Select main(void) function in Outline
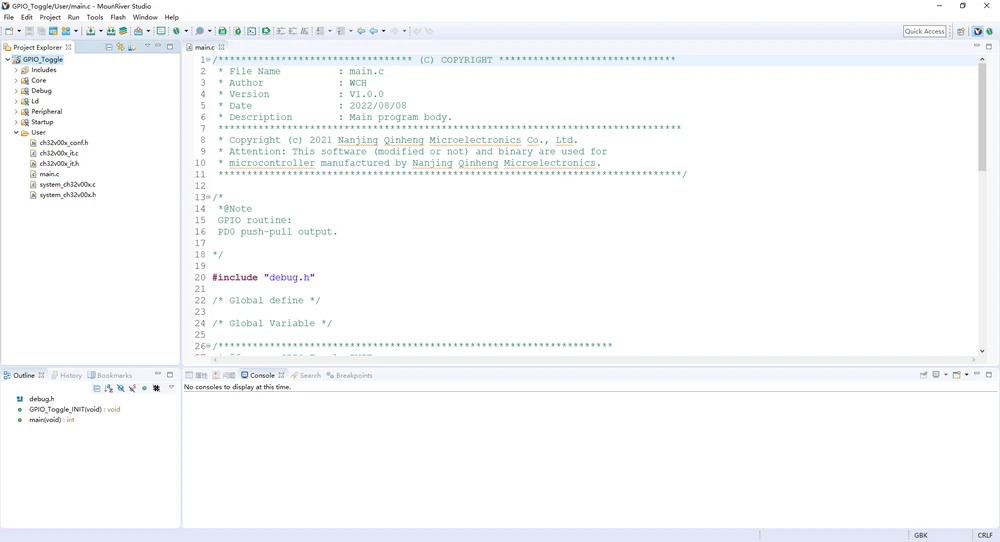This screenshot has height=542, width=1000. click(x=51, y=420)
